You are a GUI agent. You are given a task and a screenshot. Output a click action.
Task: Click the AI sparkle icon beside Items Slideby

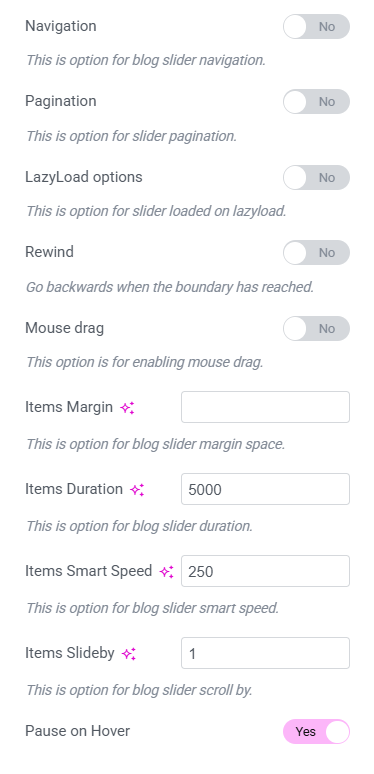129,654
